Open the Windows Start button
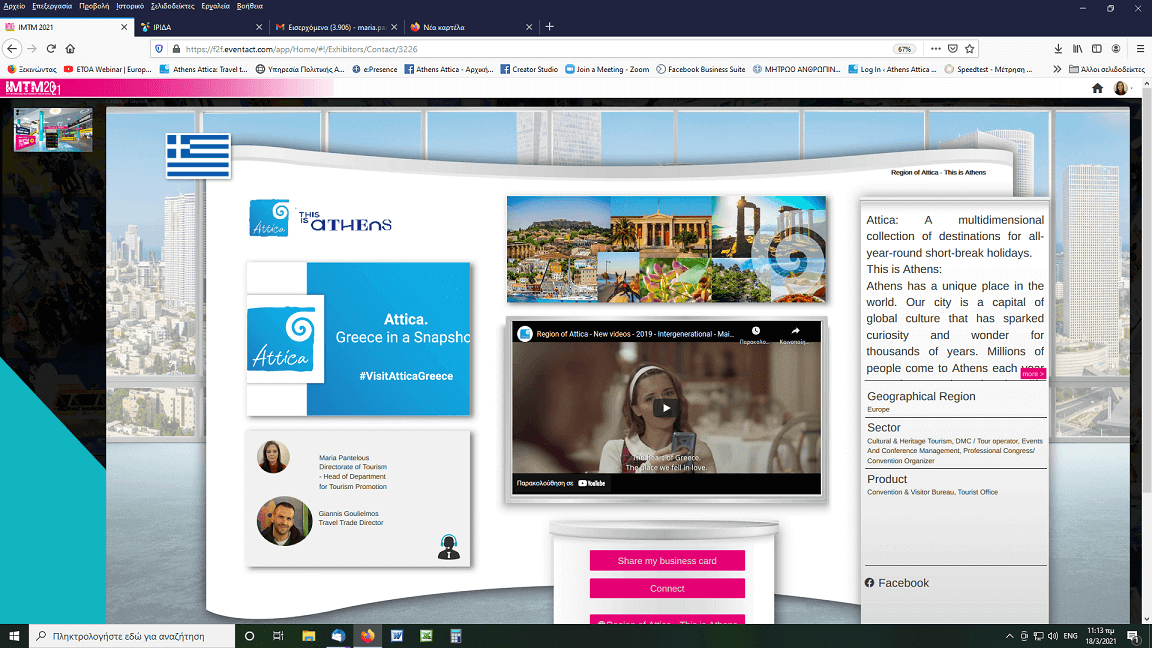1152x648 pixels. tap(14, 636)
